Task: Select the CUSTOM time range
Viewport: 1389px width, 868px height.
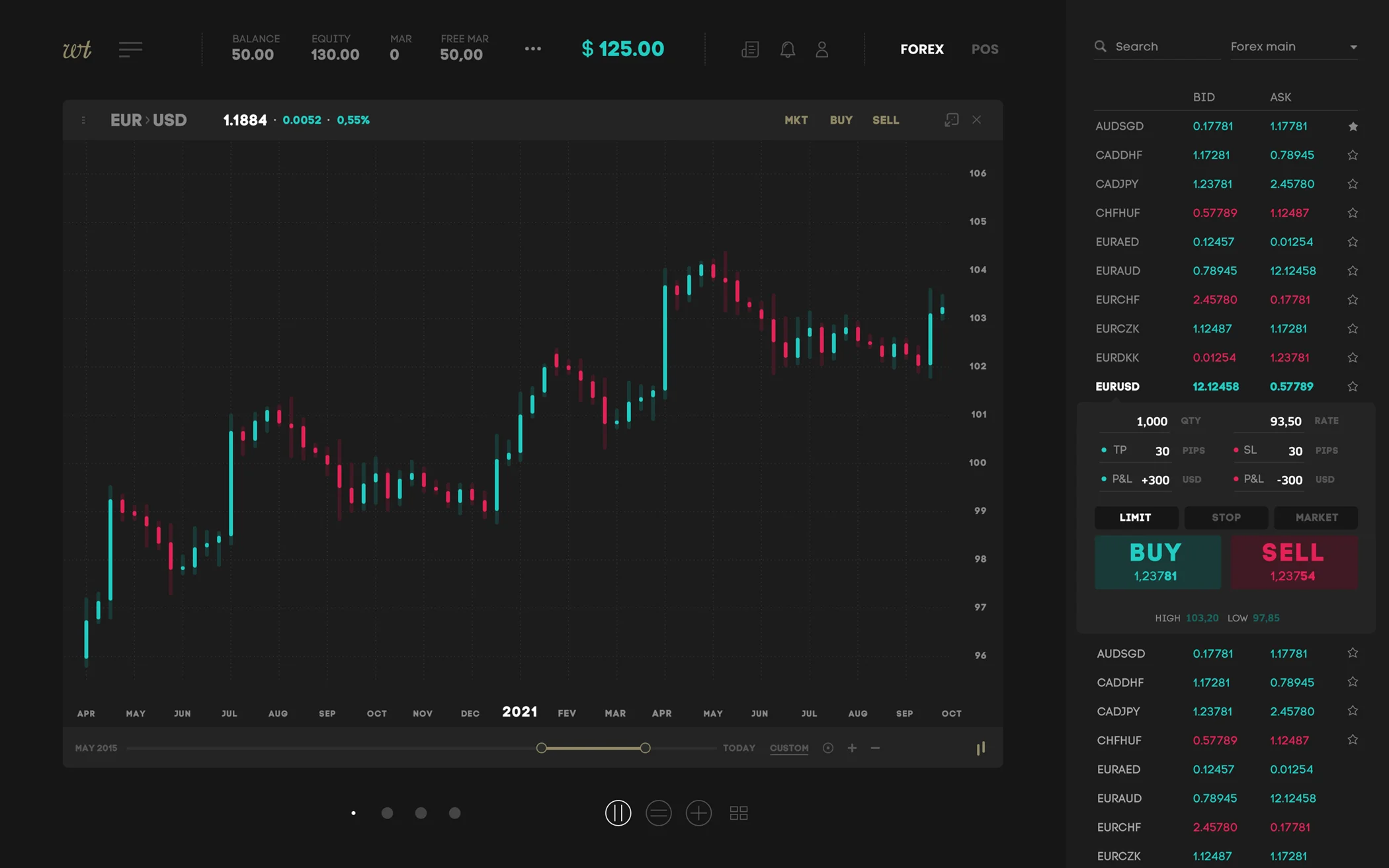Action: (789, 748)
